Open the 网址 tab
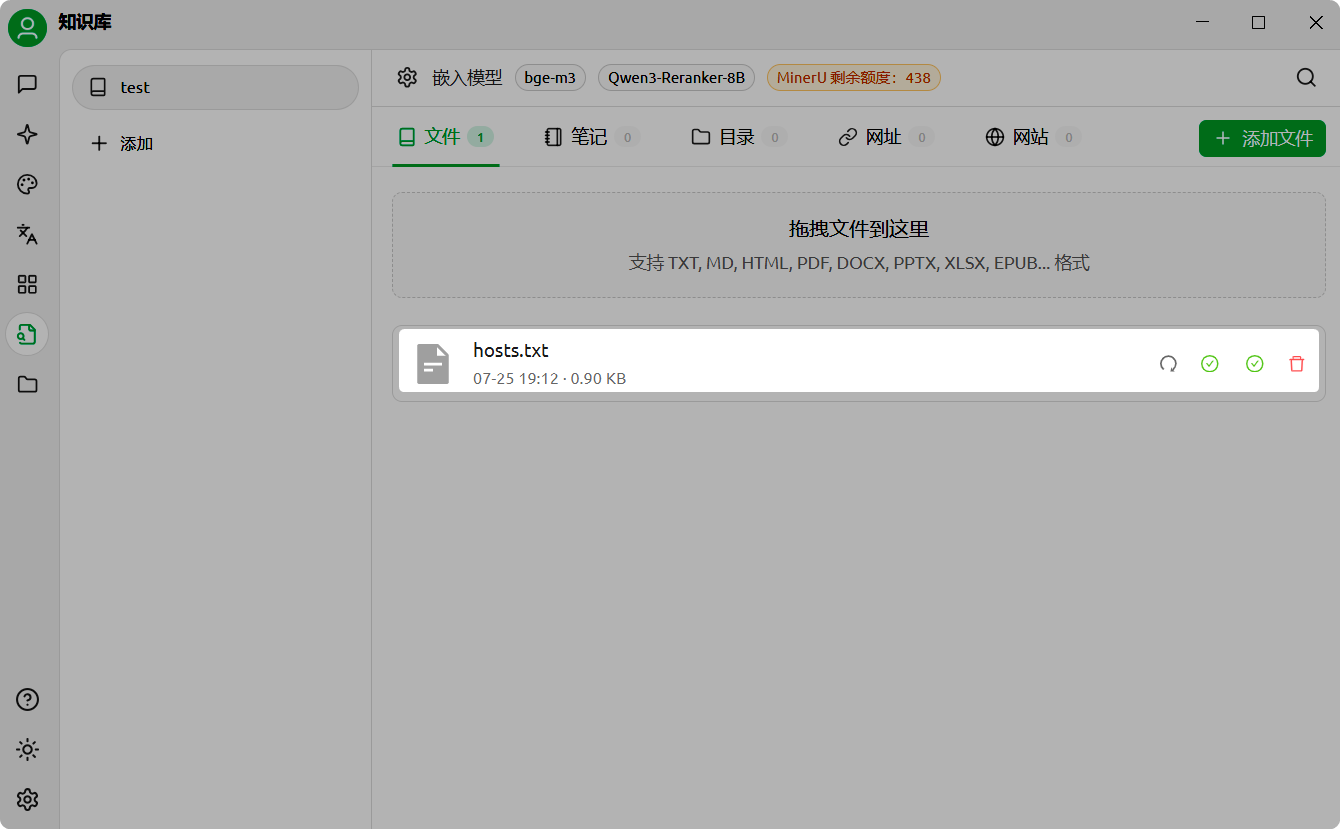The image size is (1340, 829). point(884,137)
